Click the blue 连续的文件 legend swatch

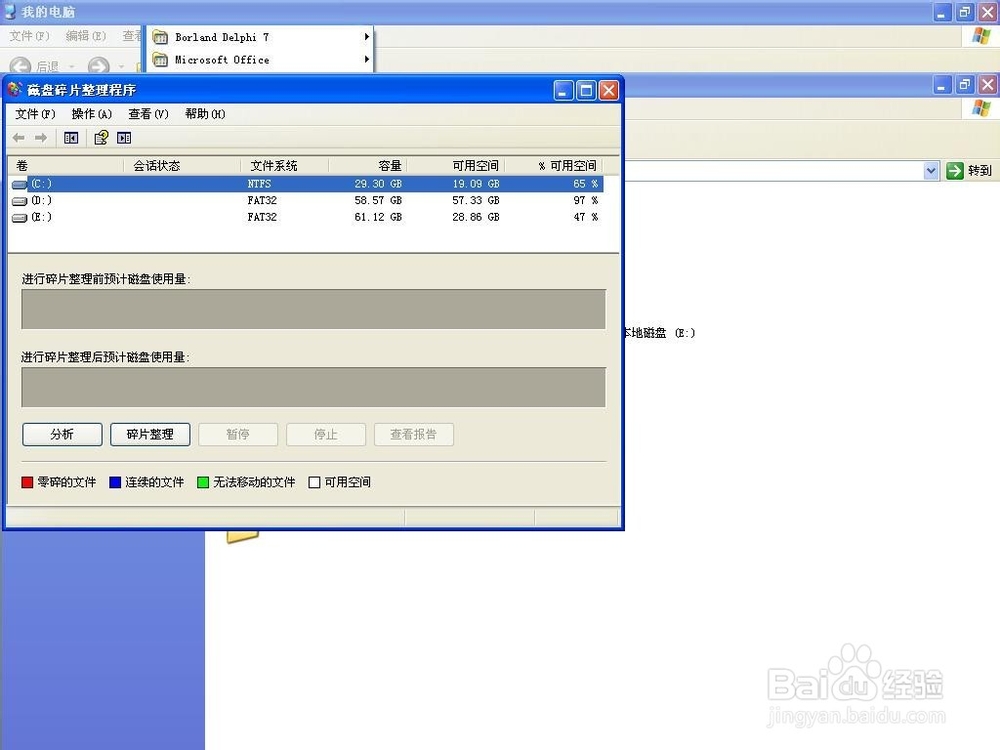(x=115, y=482)
